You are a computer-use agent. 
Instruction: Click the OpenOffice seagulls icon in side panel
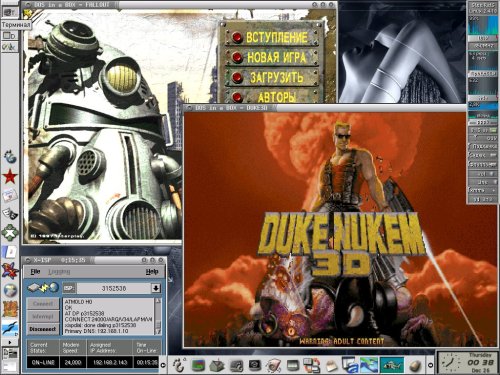pyautogui.click(x=10, y=328)
